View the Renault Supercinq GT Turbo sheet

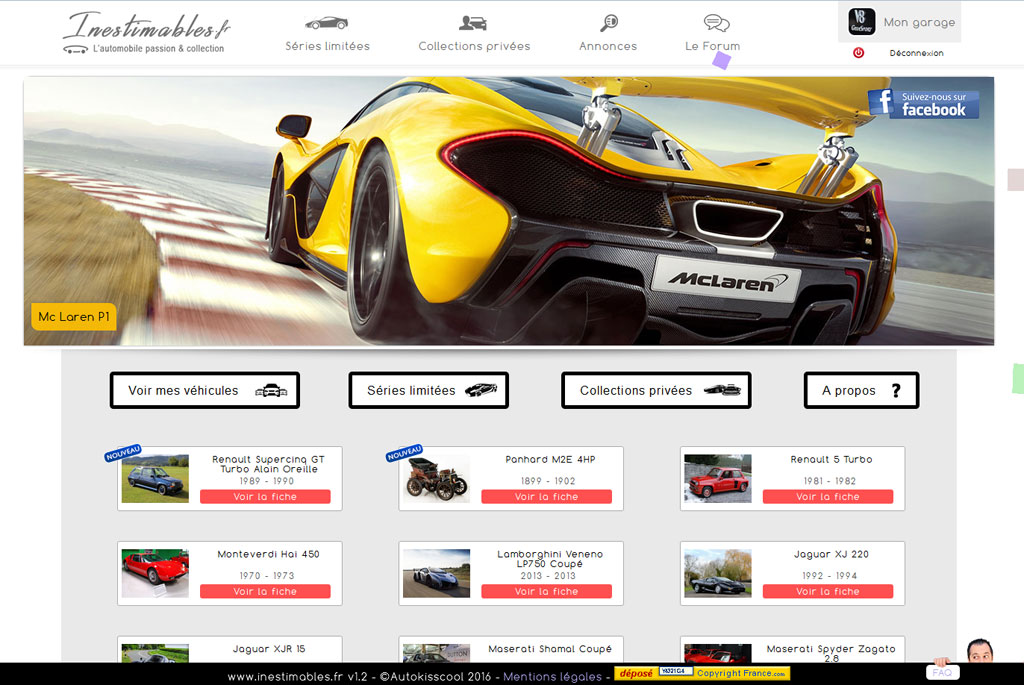265,497
